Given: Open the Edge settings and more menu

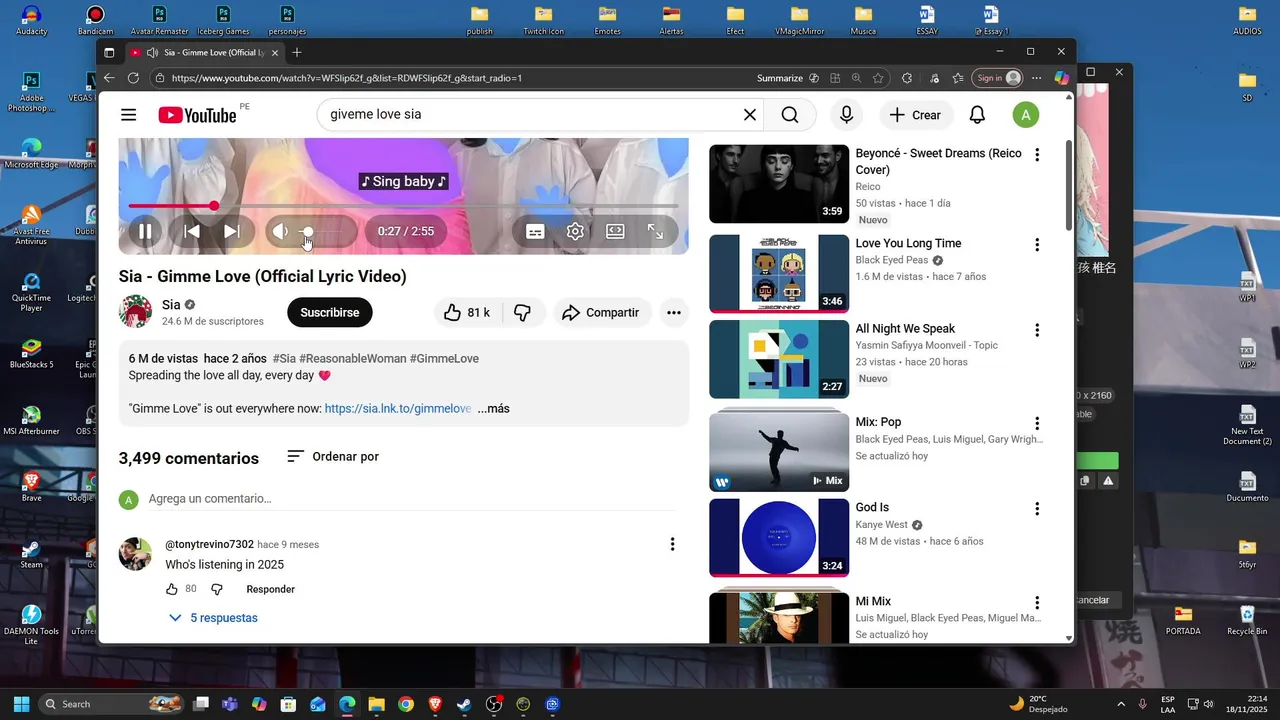Looking at the screenshot, I should [1036, 78].
